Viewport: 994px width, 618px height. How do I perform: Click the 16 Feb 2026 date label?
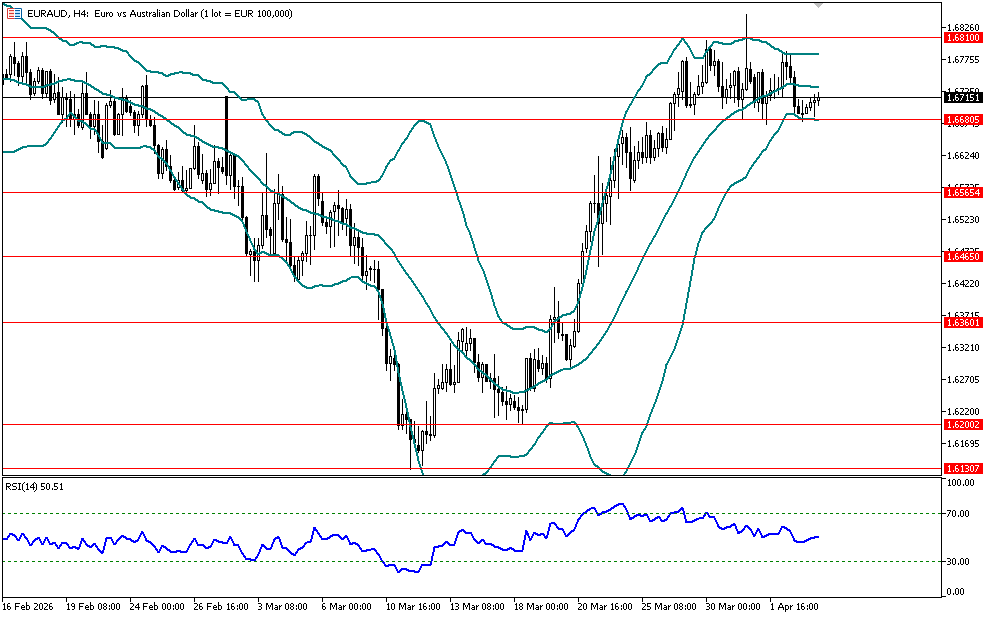point(28,606)
